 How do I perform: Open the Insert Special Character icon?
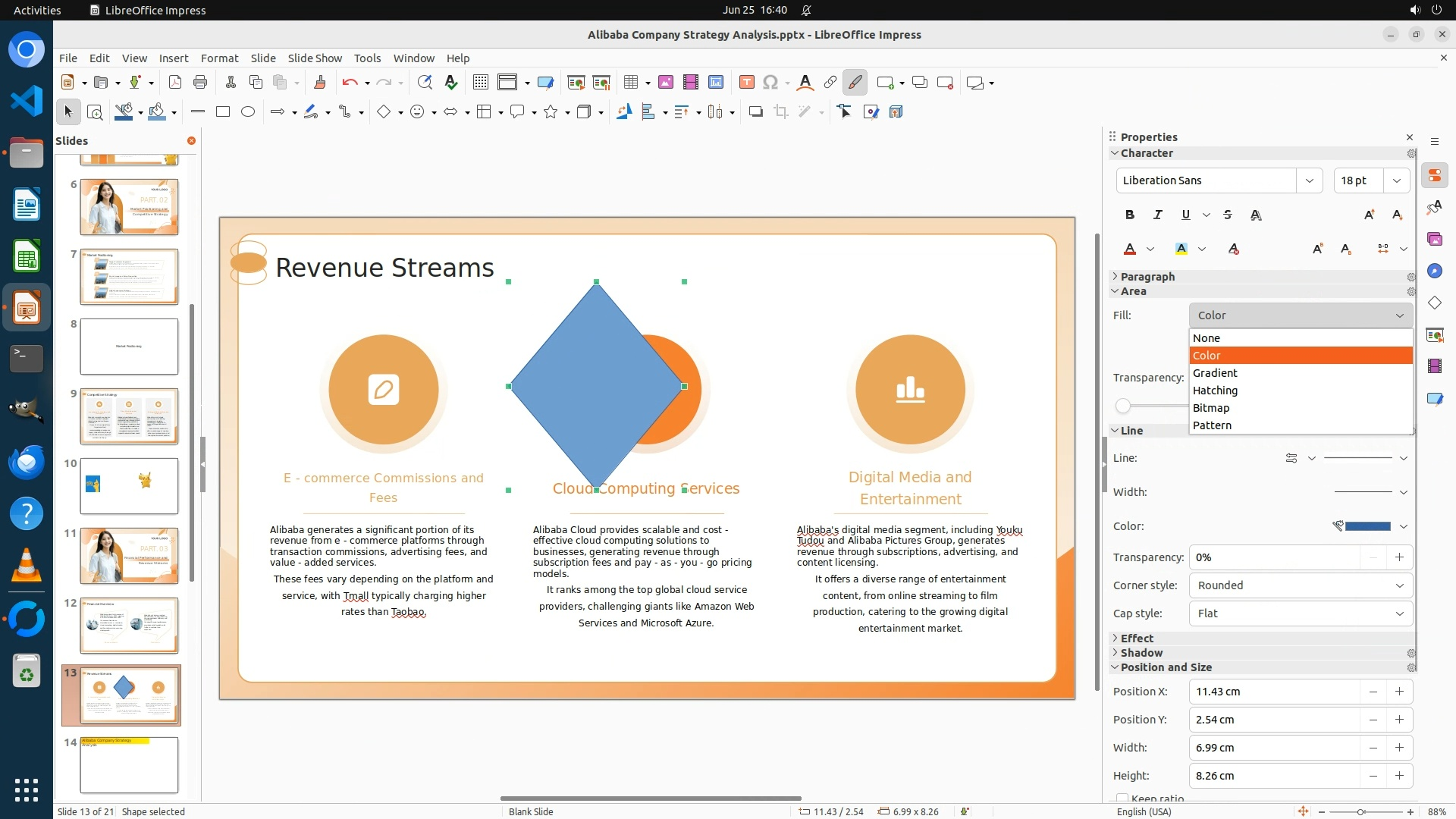coord(770,82)
